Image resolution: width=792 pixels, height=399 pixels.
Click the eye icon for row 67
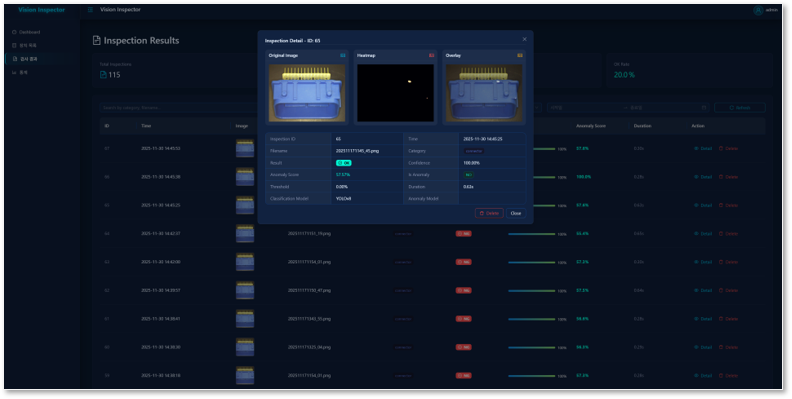tap(697, 148)
